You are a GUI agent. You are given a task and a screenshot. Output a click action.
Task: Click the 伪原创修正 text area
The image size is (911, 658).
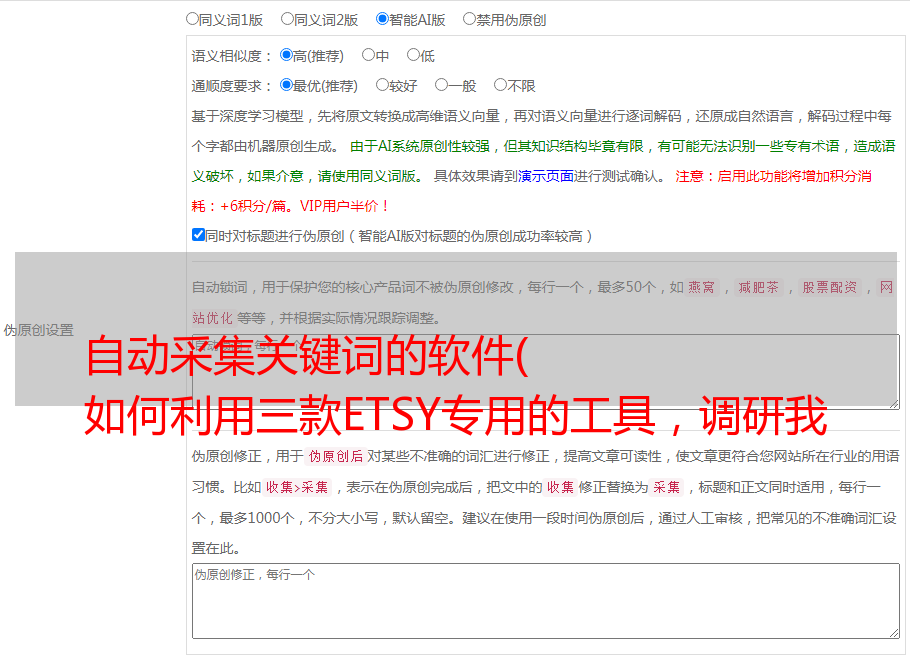click(x=546, y=601)
